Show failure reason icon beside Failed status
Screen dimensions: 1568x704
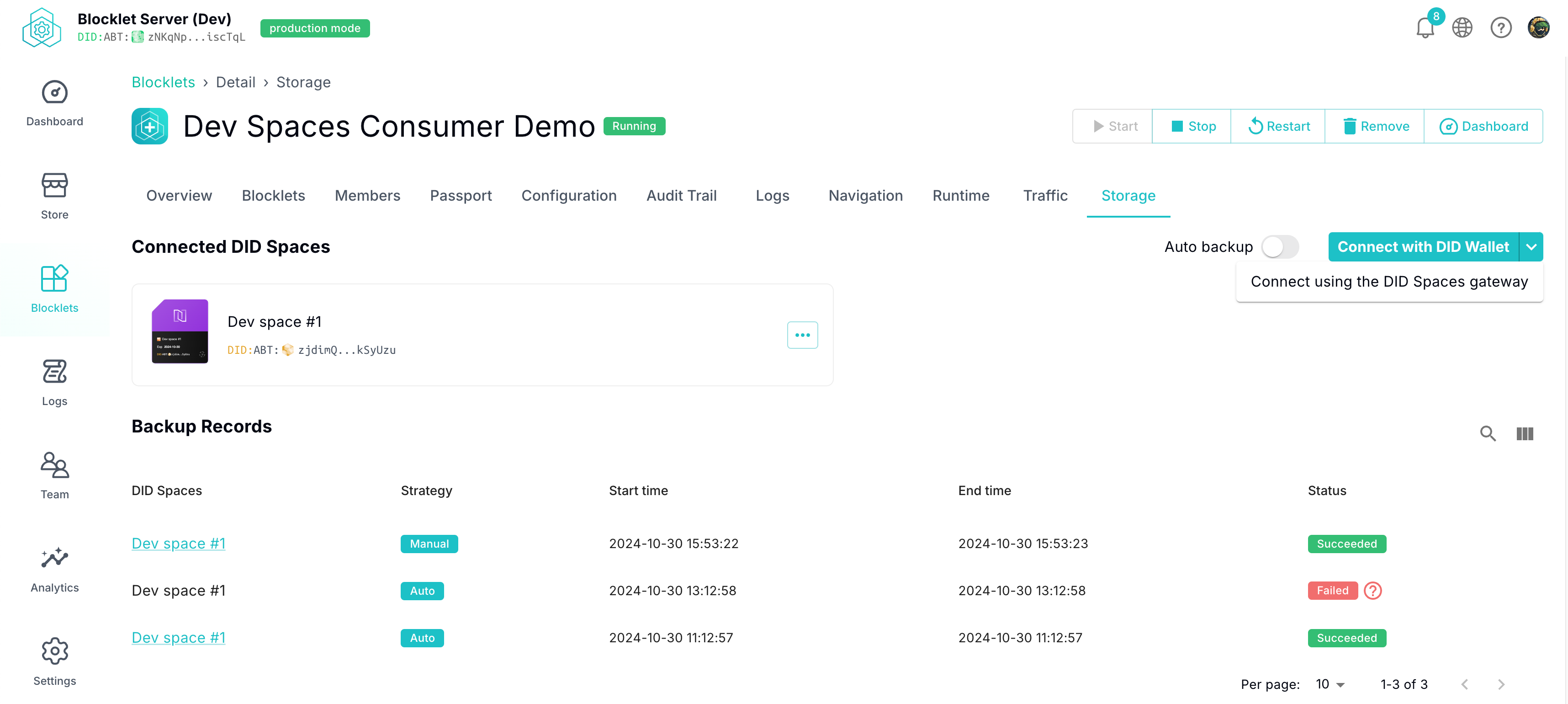[1372, 591]
